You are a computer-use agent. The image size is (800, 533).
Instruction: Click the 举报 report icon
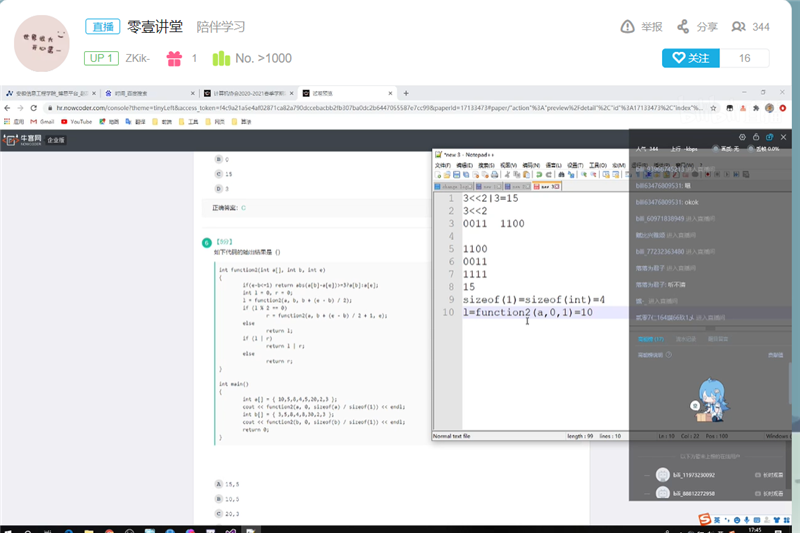[x=627, y=27]
